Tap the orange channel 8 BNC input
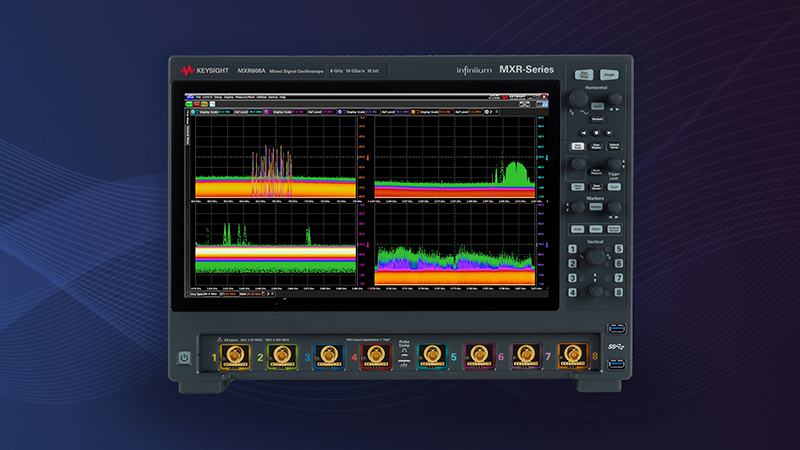This screenshot has height=450, width=800. click(x=572, y=356)
